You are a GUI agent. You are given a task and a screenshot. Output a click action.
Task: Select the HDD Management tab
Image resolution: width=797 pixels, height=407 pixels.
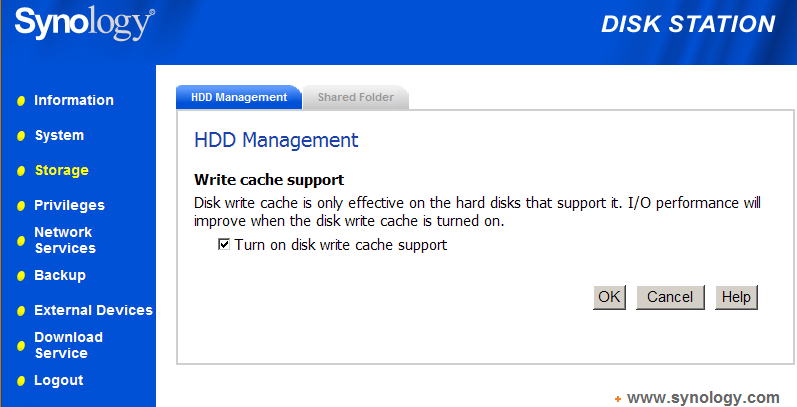click(x=239, y=97)
